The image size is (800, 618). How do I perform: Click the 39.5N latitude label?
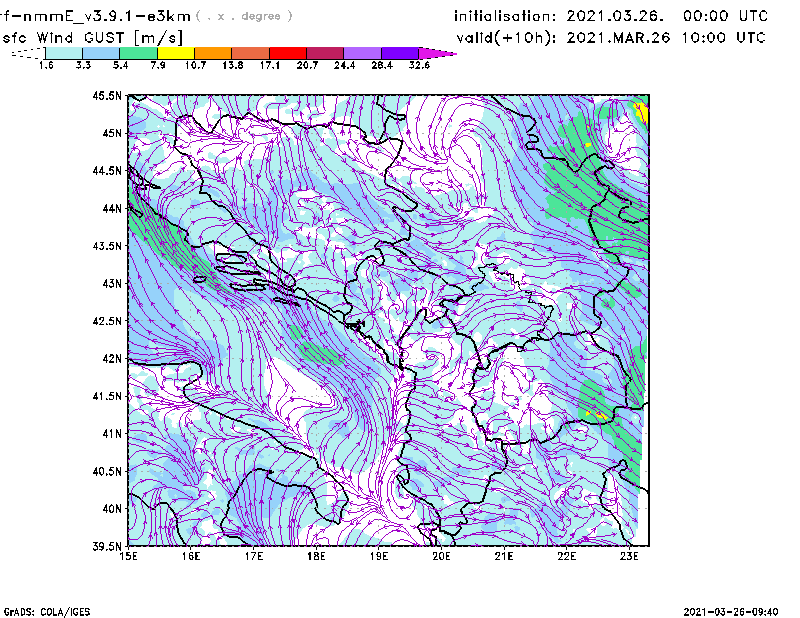coord(107,547)
